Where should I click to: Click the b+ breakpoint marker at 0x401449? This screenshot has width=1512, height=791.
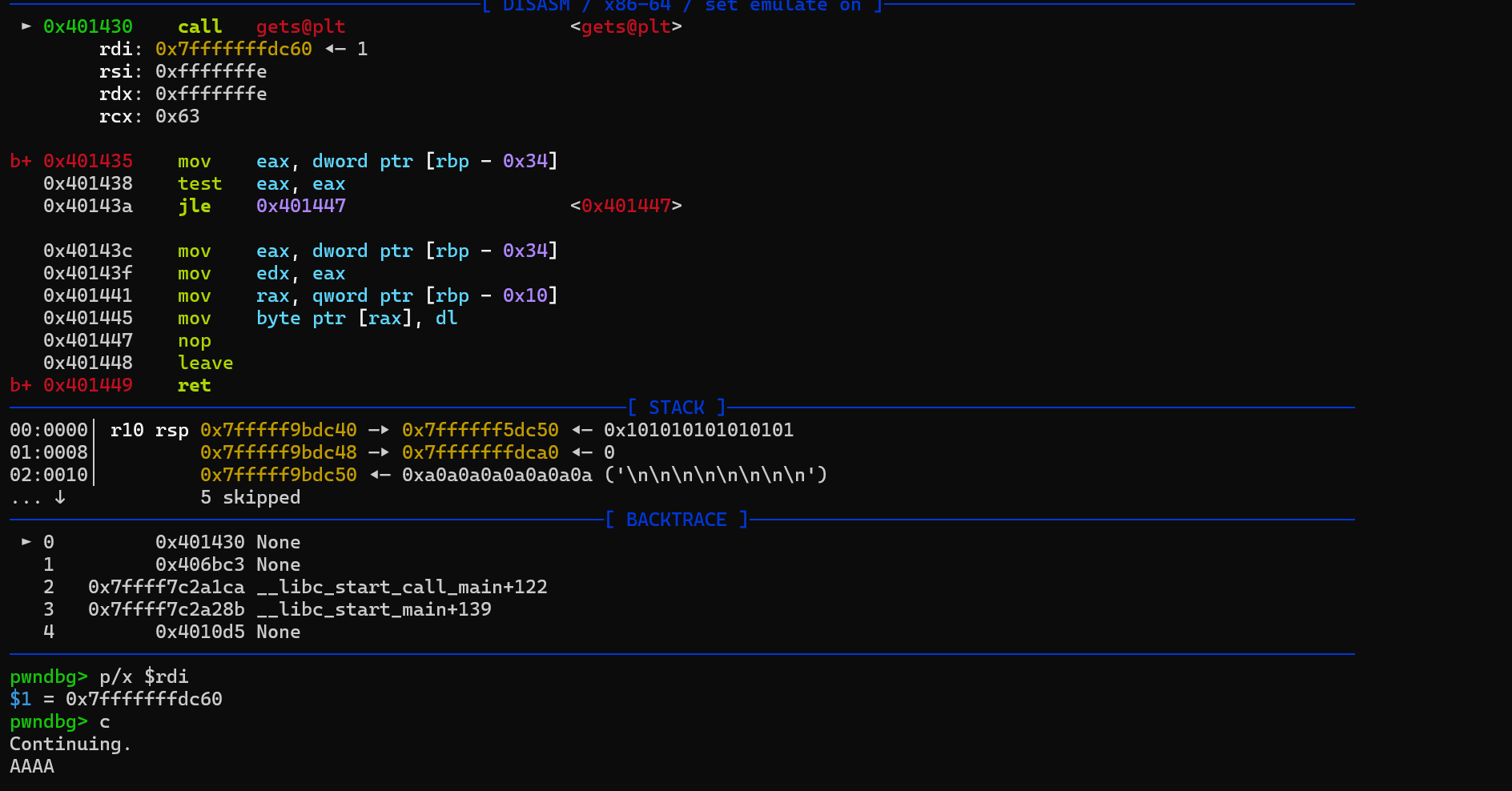point(21,385)
